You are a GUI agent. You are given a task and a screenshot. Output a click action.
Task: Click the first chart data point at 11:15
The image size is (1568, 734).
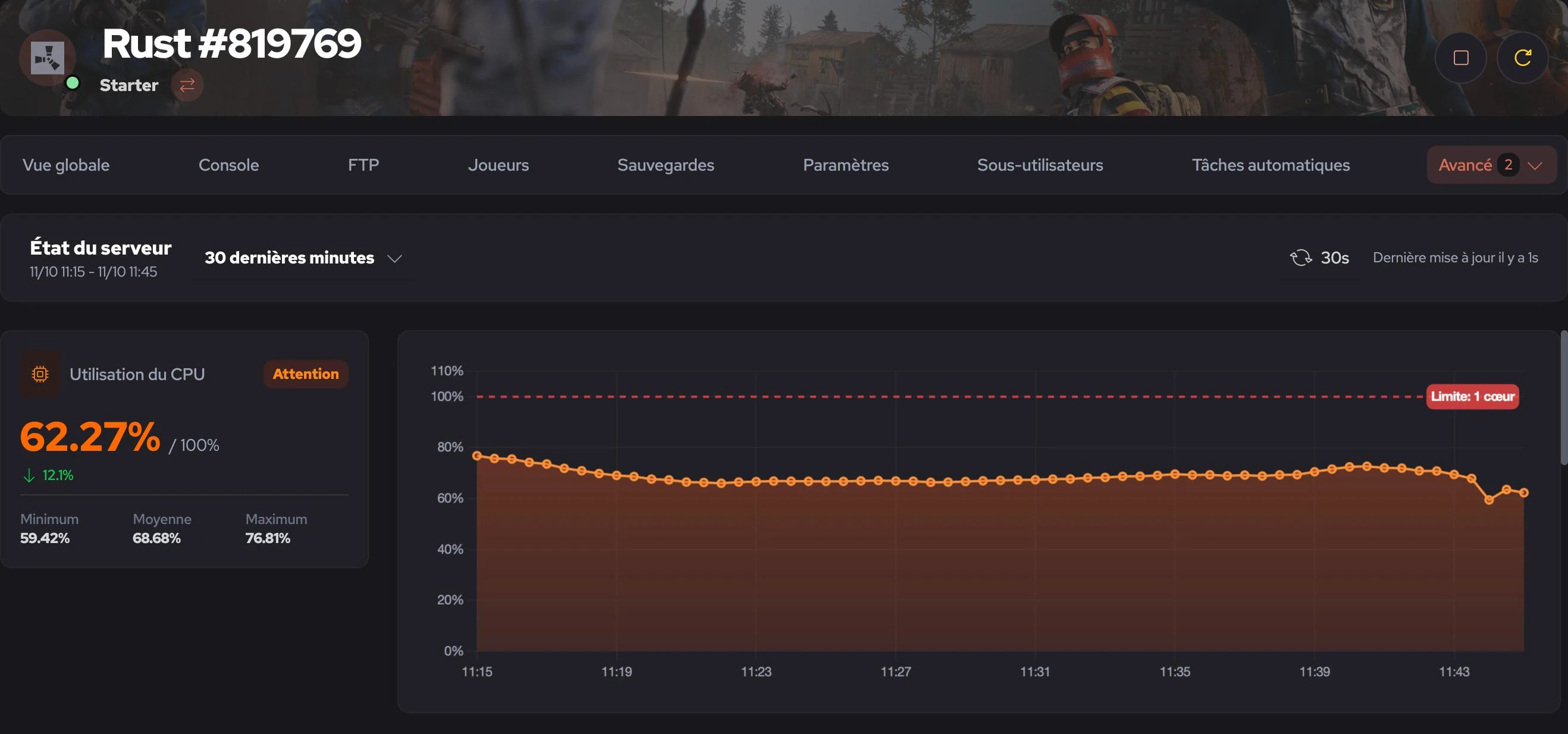tap(477, 455)
